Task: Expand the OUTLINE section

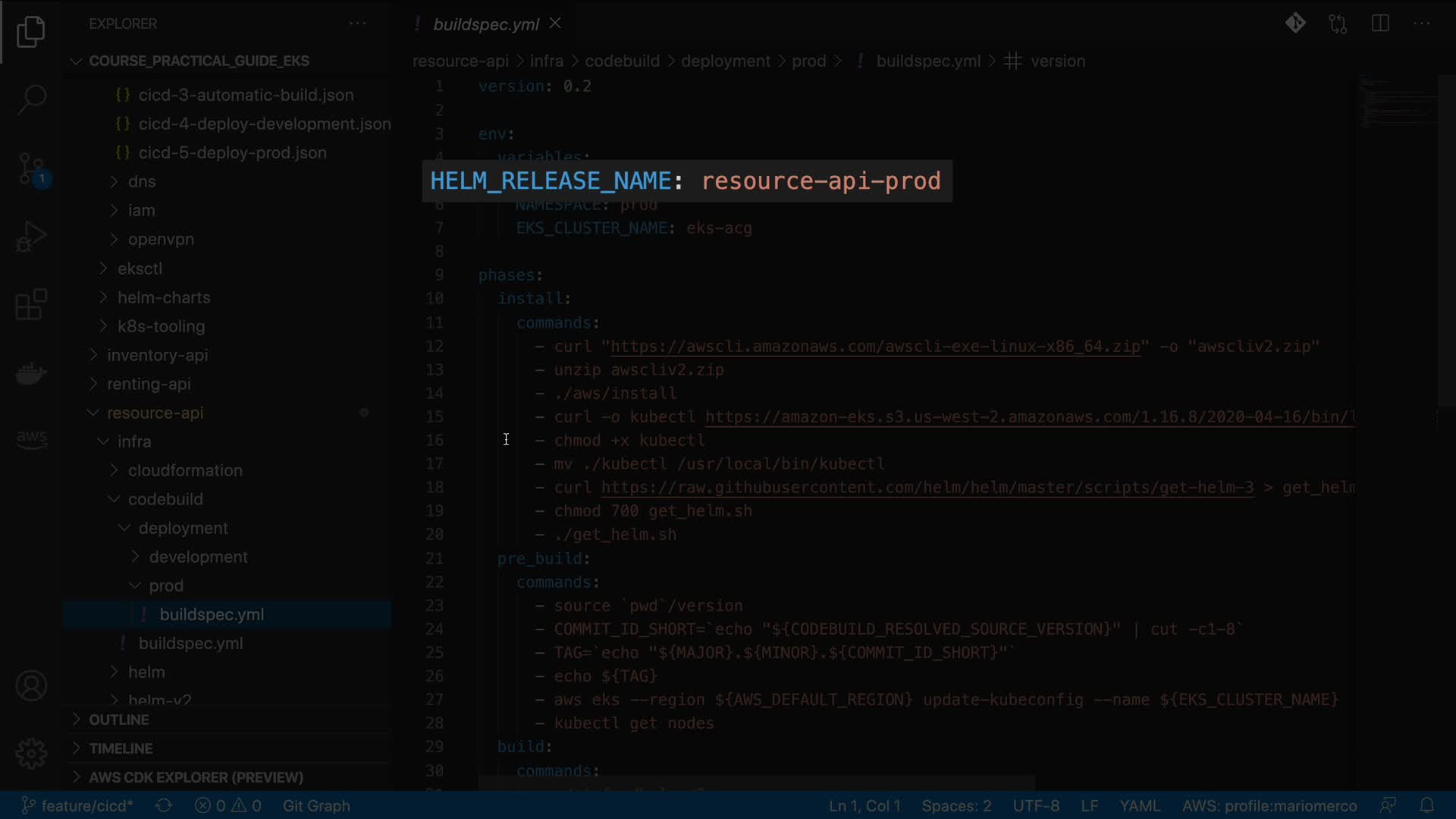Action: [x=119, y=720]
